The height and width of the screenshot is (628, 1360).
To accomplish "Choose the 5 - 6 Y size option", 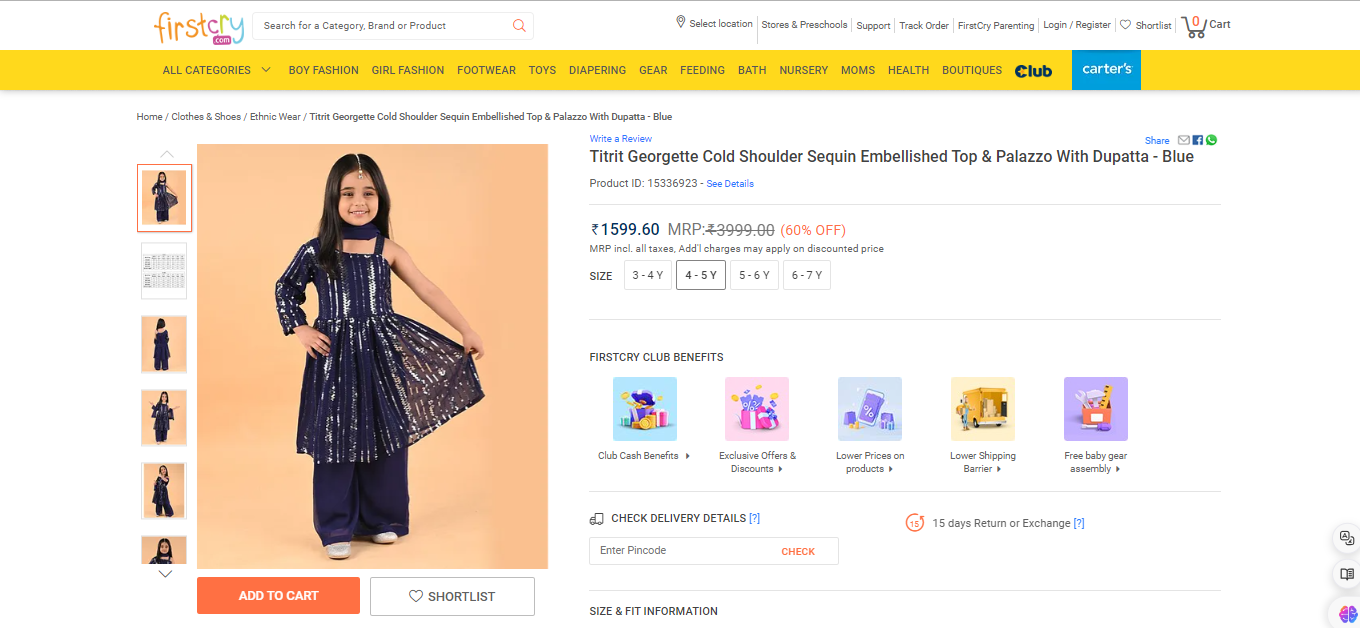I will 754,275.
